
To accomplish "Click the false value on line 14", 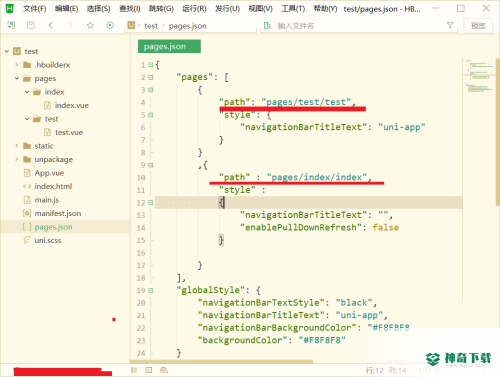I will click(x=385, y=227).
